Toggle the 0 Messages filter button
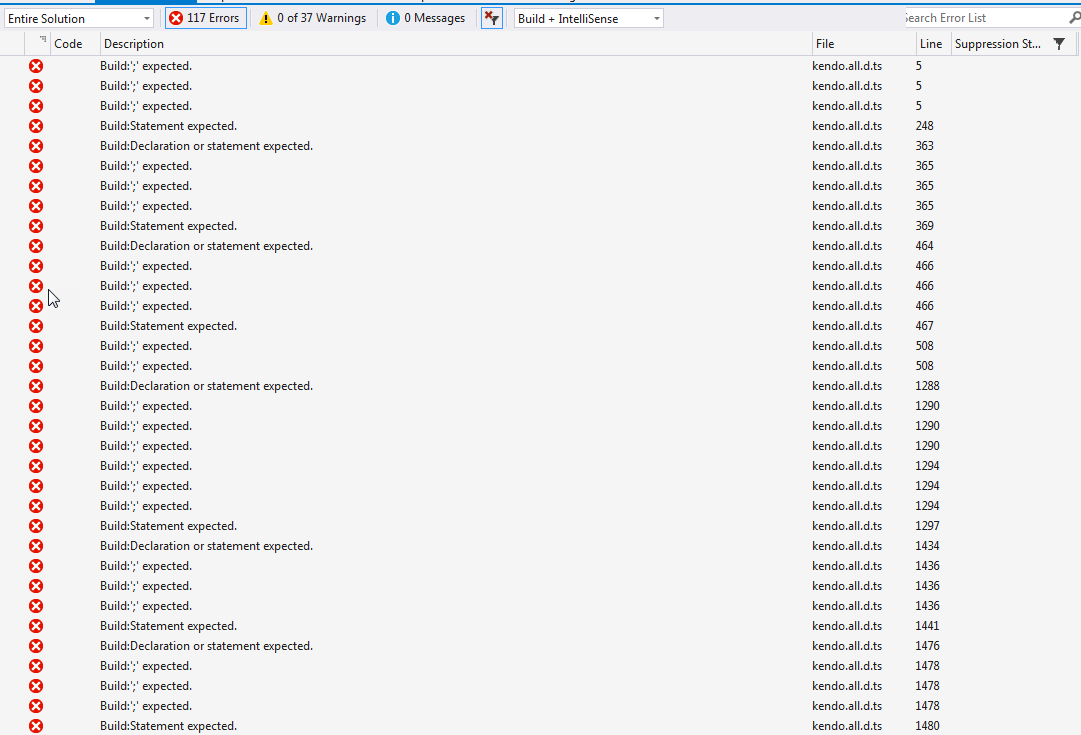 (425, 18)
